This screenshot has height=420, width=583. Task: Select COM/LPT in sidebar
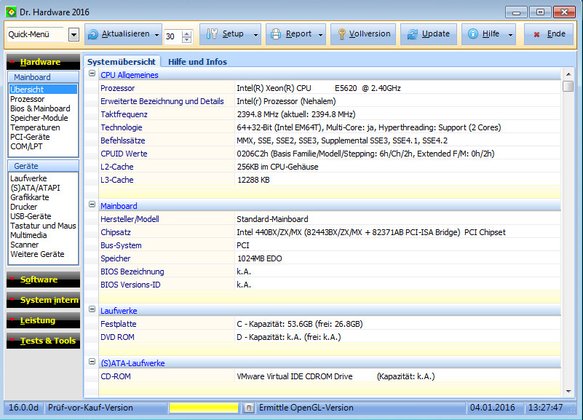coord(26,146)
